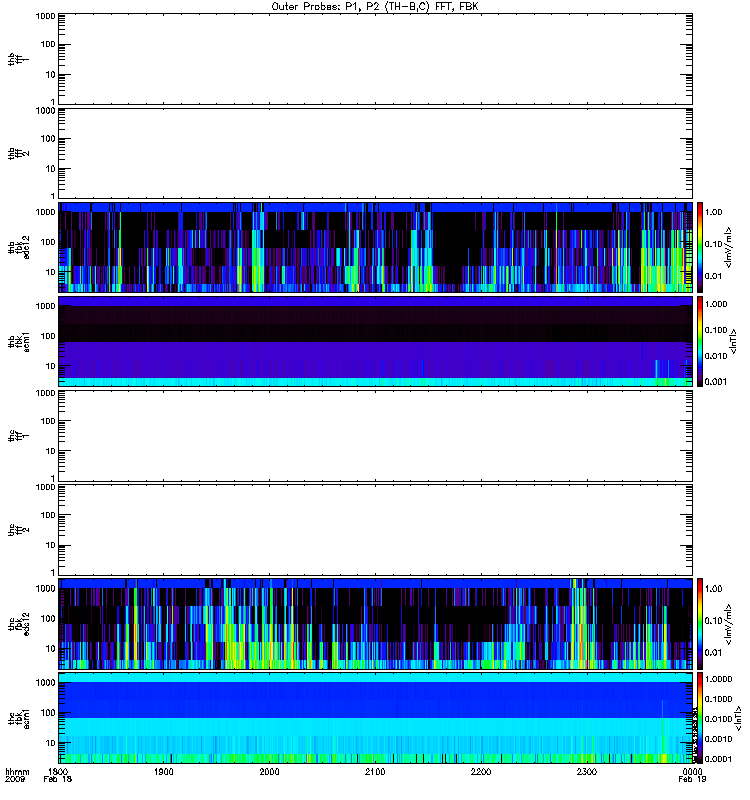The height and width of the screenshot is (800, 750).
Task: Click the "1900" time axis label
Action: [164, 772]
